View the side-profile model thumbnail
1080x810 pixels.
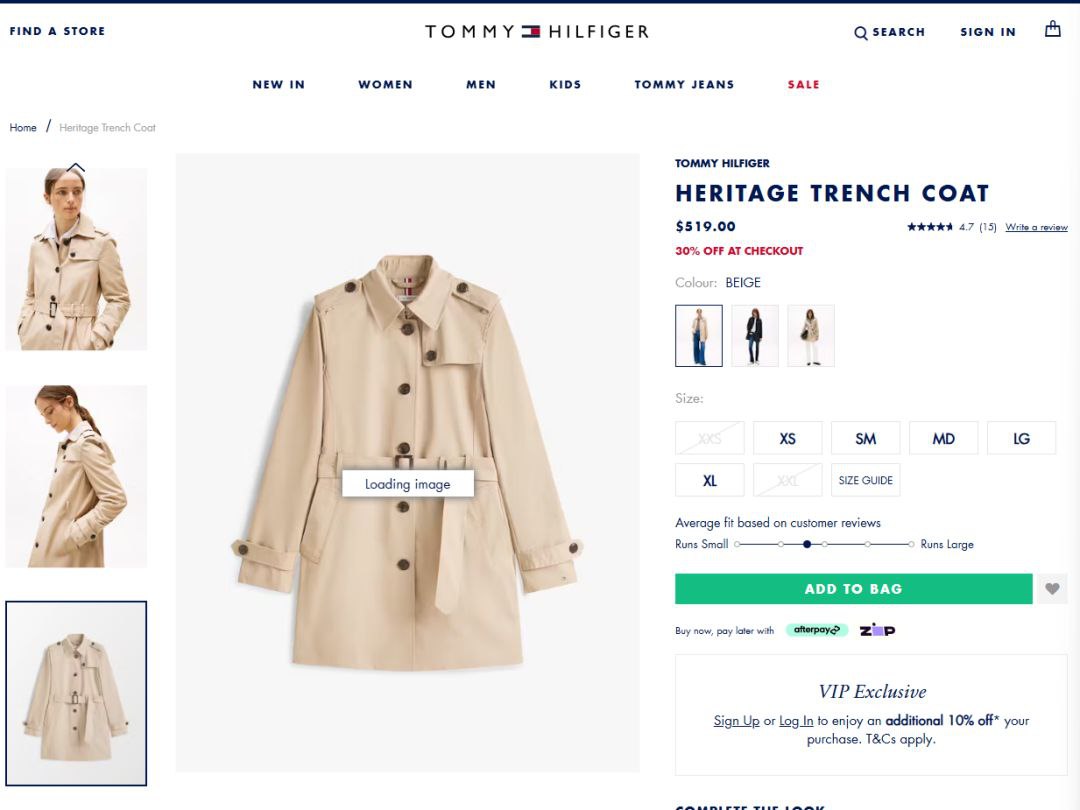(x=76, y=476)
